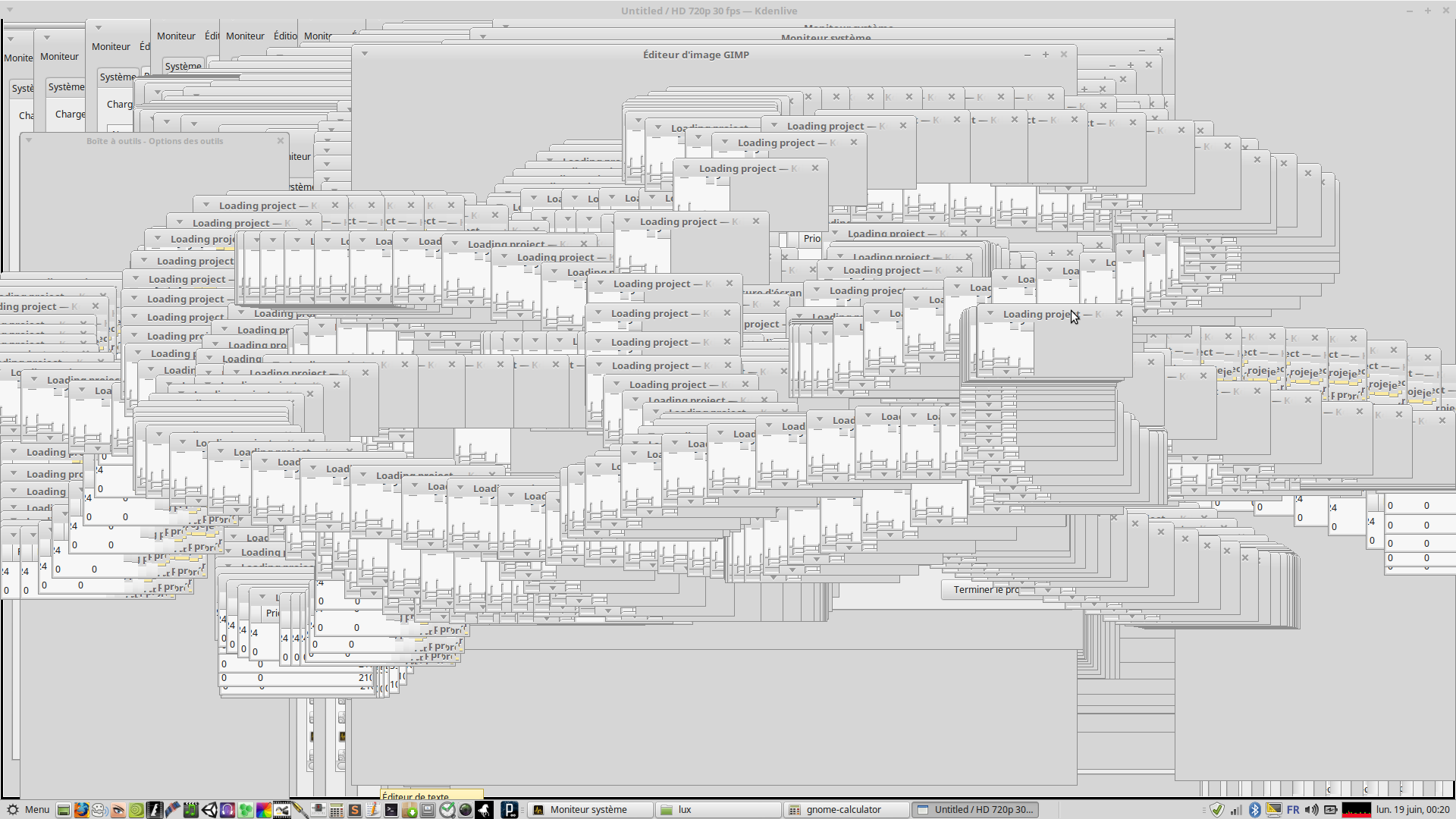Switch to Moniteur système taskbar window
The image size is (1456, 819).
click(588, 810)
